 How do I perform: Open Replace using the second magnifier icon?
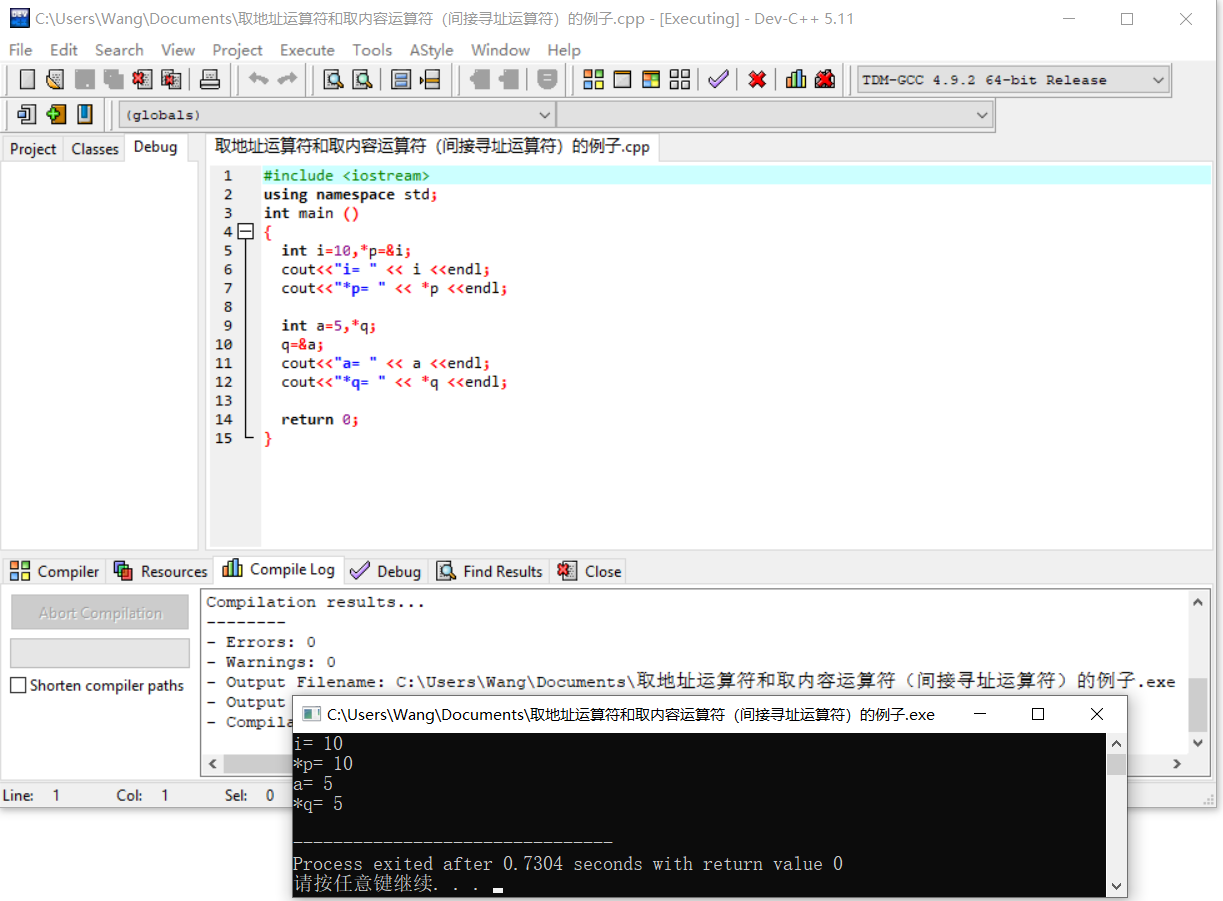click(362, 80)
